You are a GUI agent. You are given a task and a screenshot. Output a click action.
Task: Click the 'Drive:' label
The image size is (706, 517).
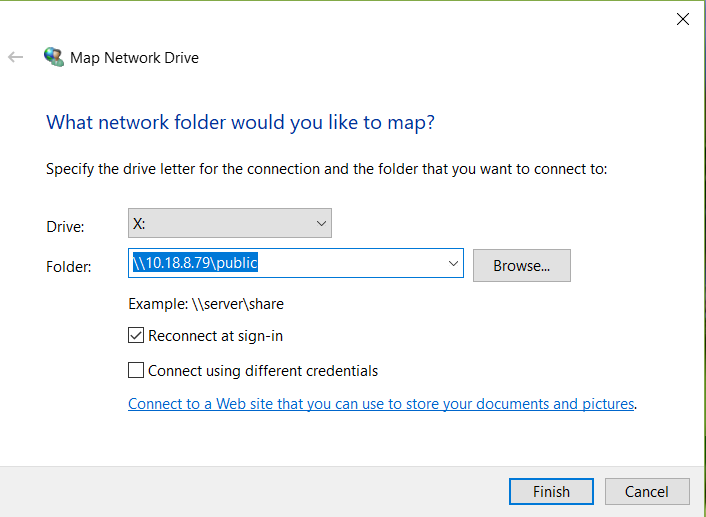coord(65,227)
